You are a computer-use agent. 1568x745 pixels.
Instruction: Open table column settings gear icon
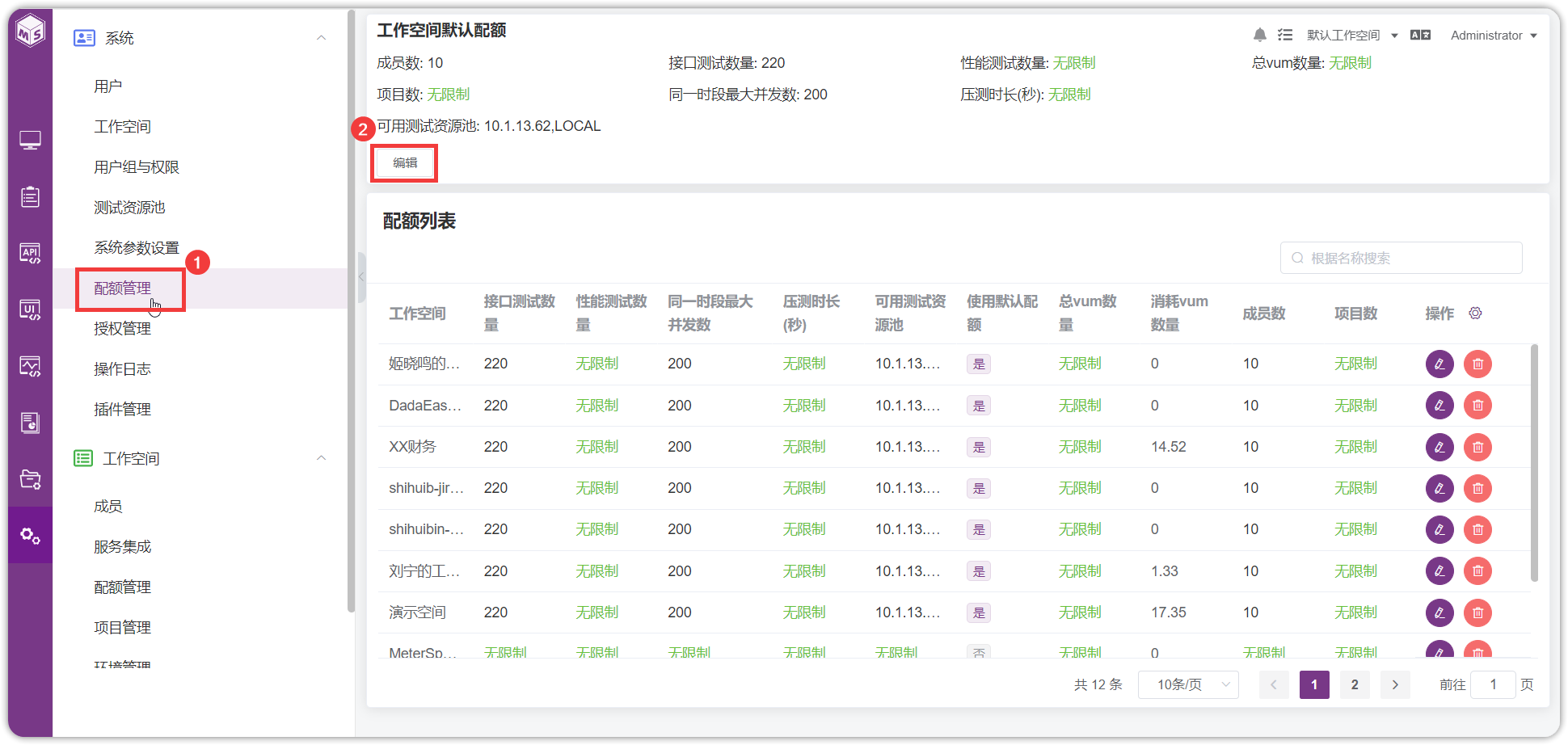pos(1475,314)
